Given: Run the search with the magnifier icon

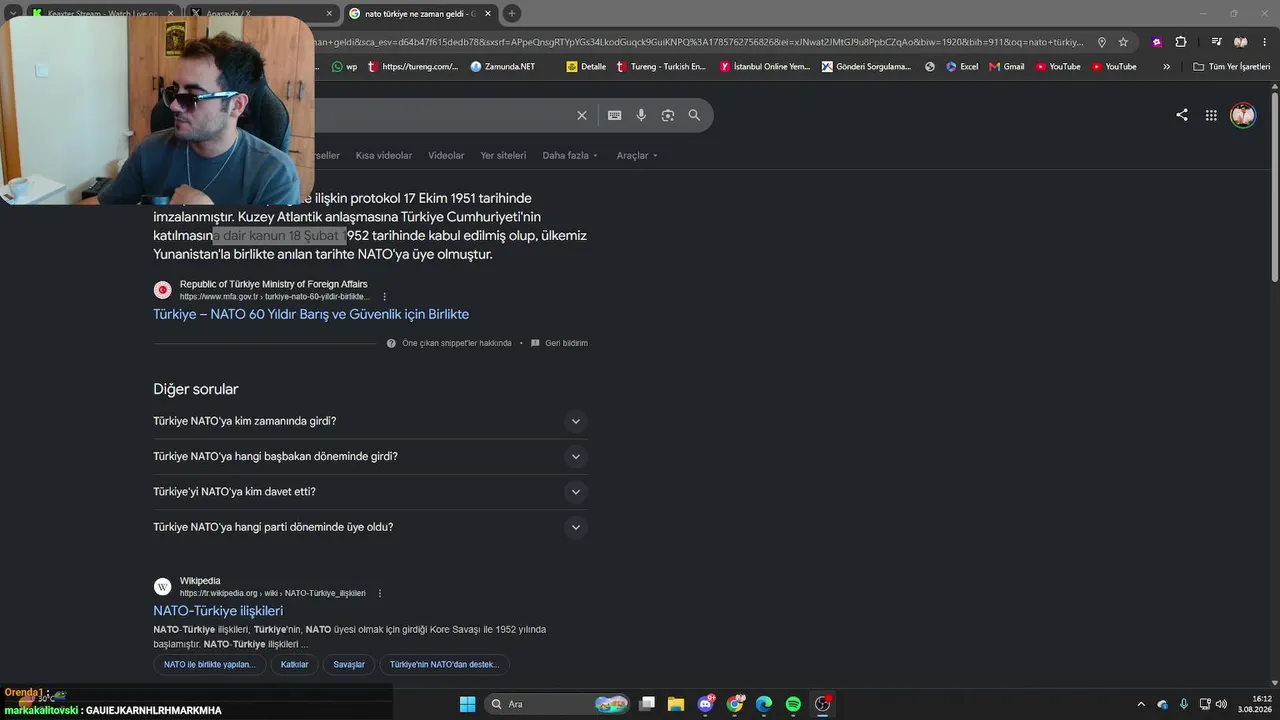Looking at the screenshot, I should tap(694, 115).
